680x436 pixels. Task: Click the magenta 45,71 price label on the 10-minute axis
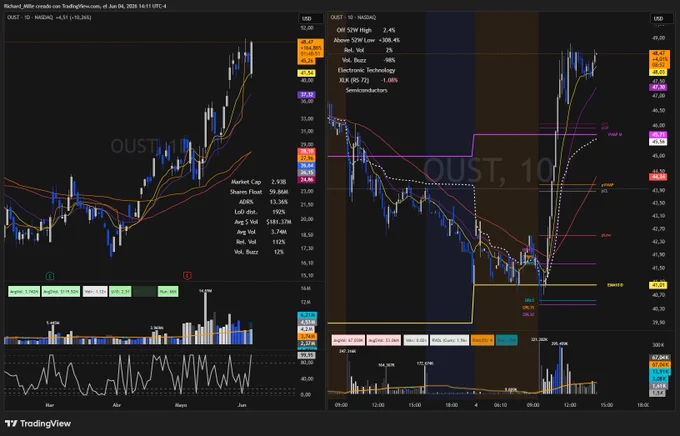pos(658,135)
